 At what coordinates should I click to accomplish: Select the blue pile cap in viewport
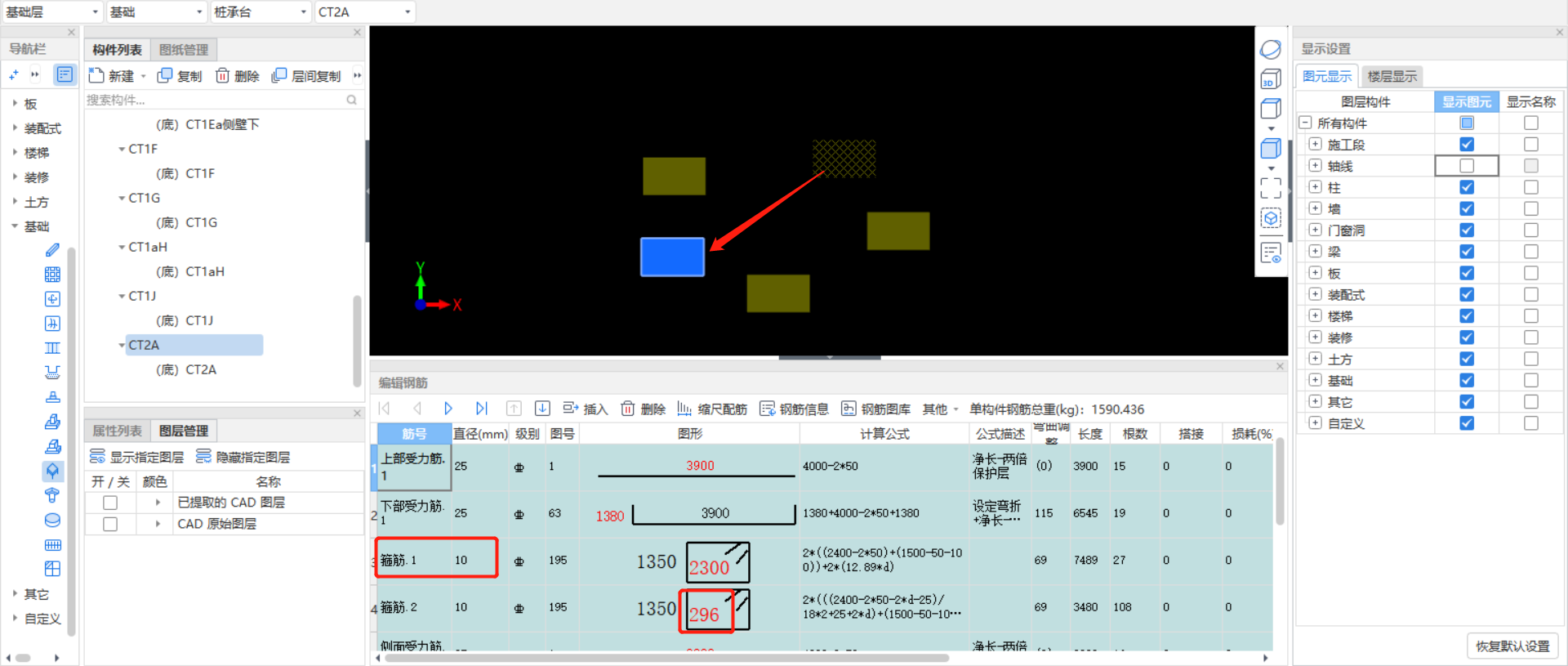pyautogui.click(x=672, y=257)
